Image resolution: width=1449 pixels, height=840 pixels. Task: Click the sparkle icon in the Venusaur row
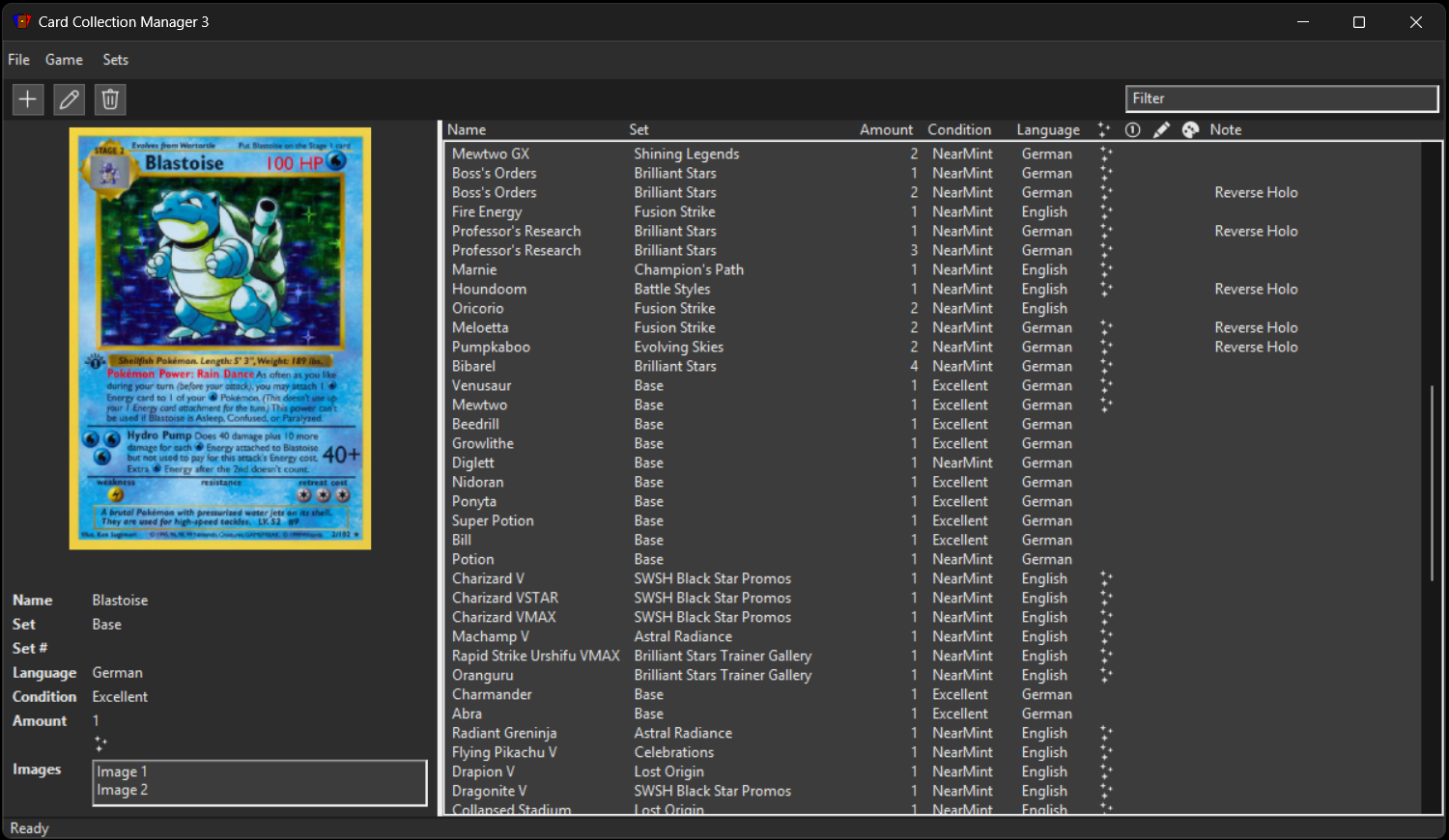pyautogui.click(x=1106, y=385)
